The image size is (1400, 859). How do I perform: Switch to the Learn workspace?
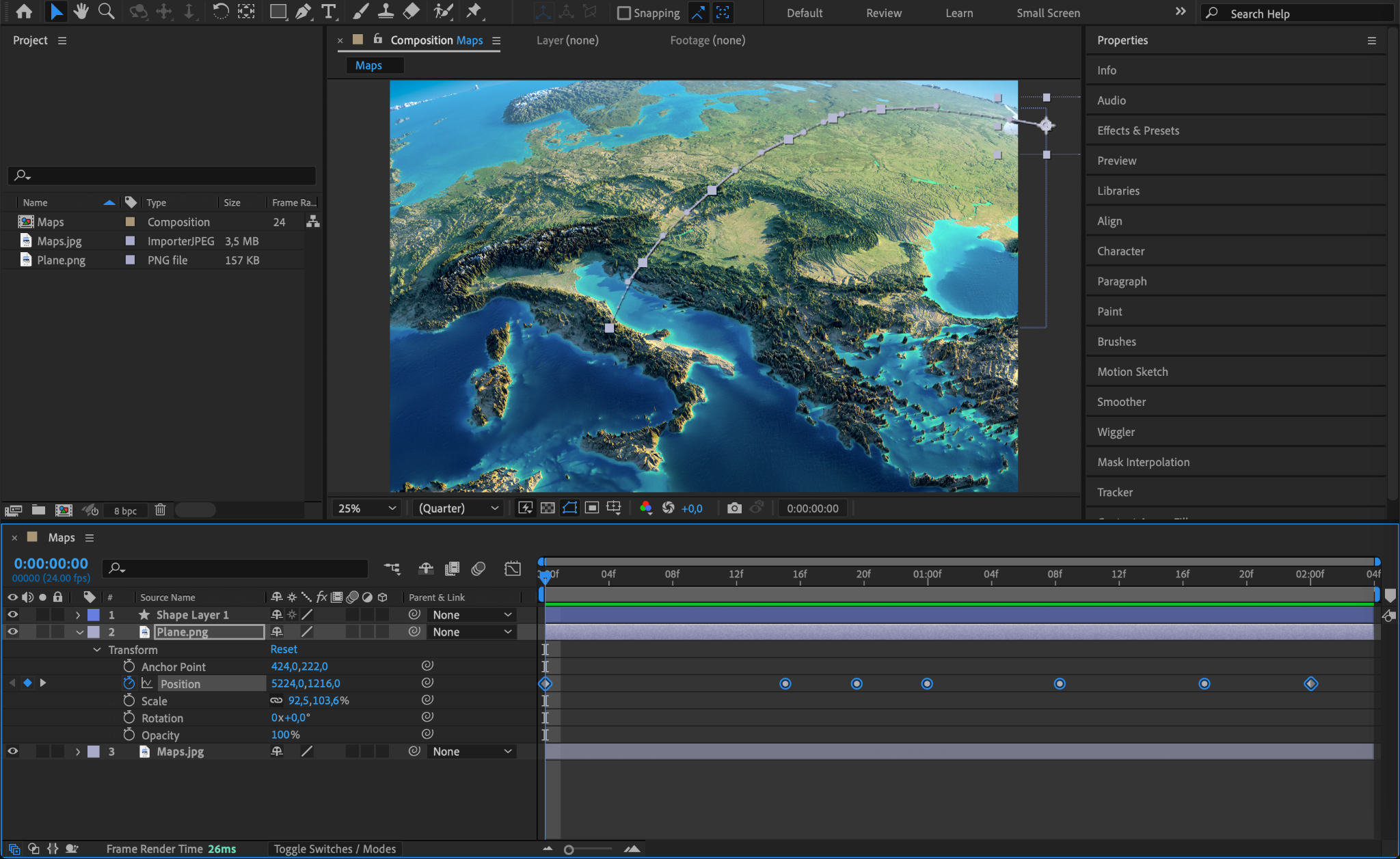coord(958,13)
